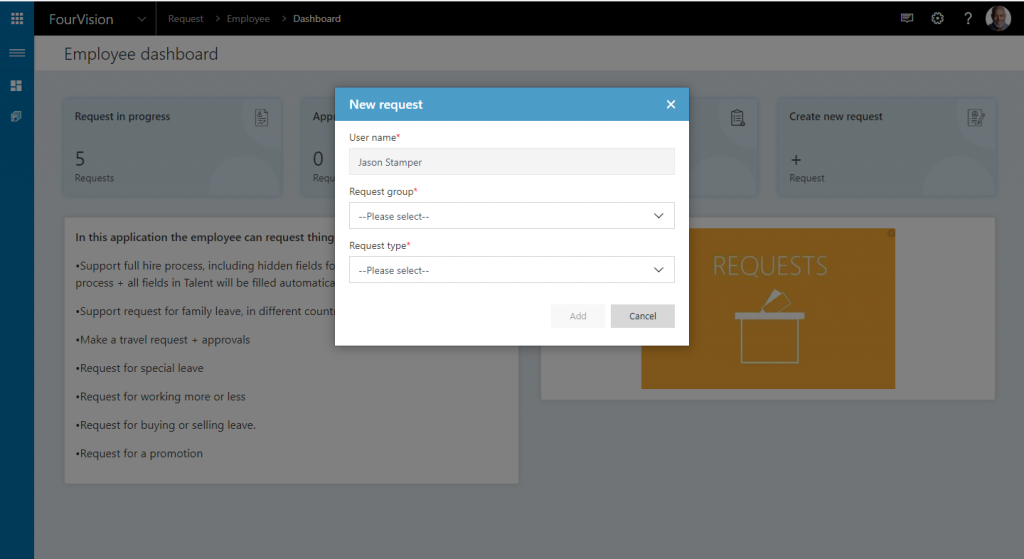Viewport: 1024px width, 559px height.
Task: Open the requests list sidebar icon
Action: 16,116
